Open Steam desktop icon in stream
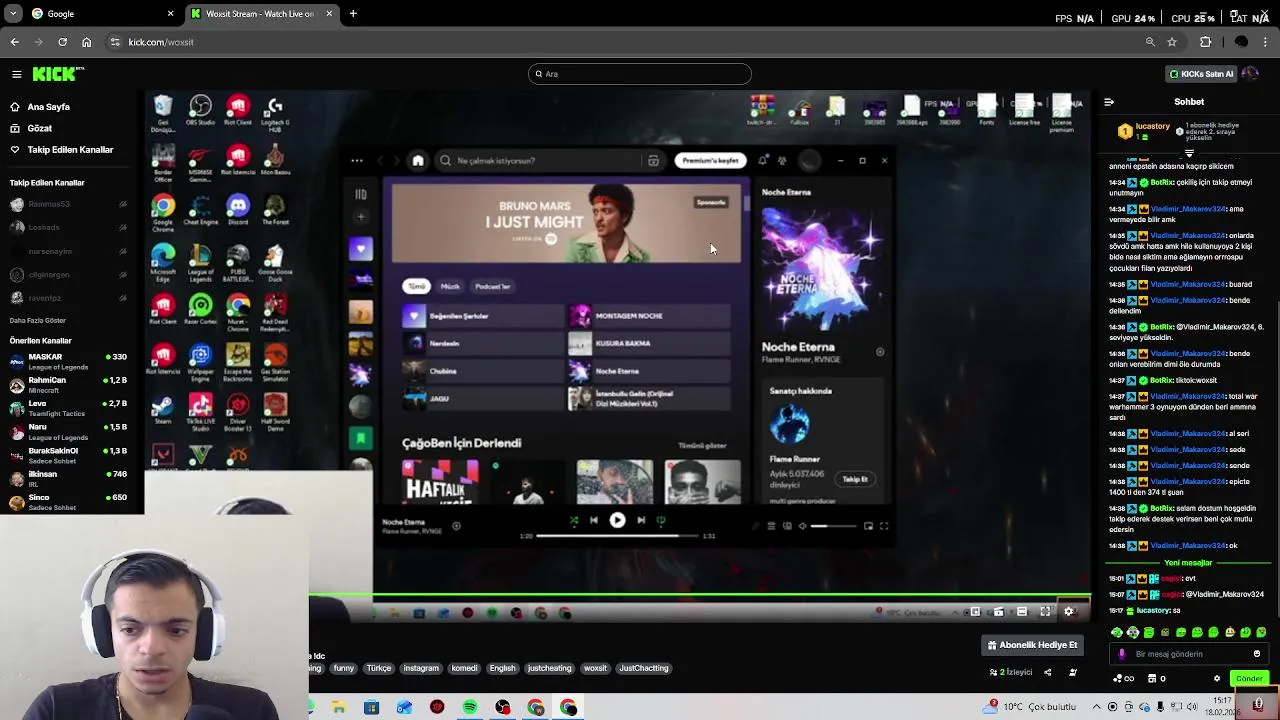Image resolution: width=1280 pixels, height=720 pixels. [163, 410]
